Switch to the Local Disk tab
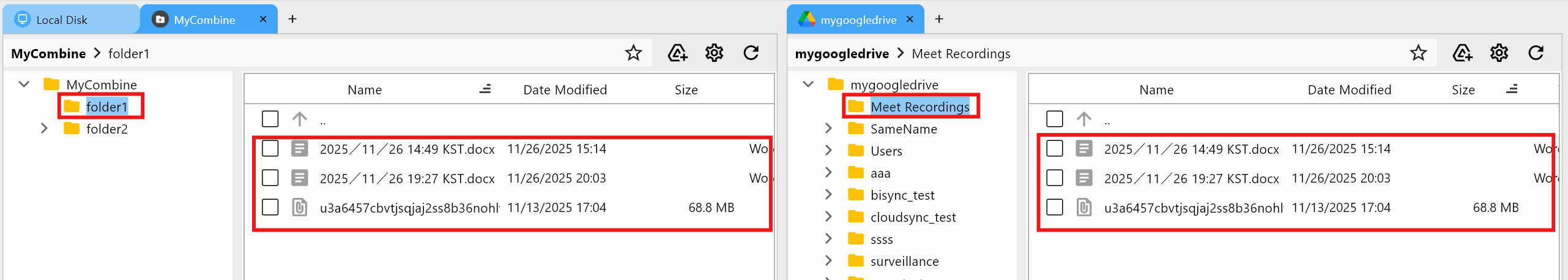This screenshot has width=1568, height=280. (61, 20)
